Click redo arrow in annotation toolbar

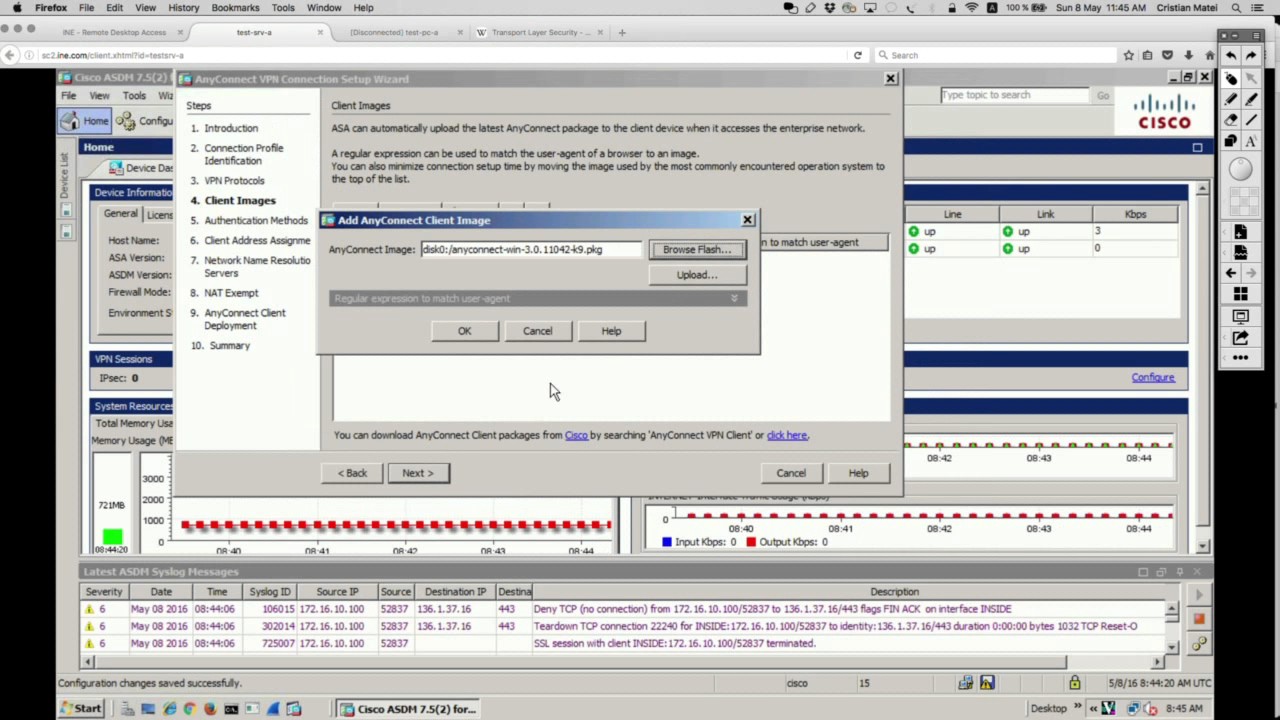pyautogui.click(x=1251, y=56)
